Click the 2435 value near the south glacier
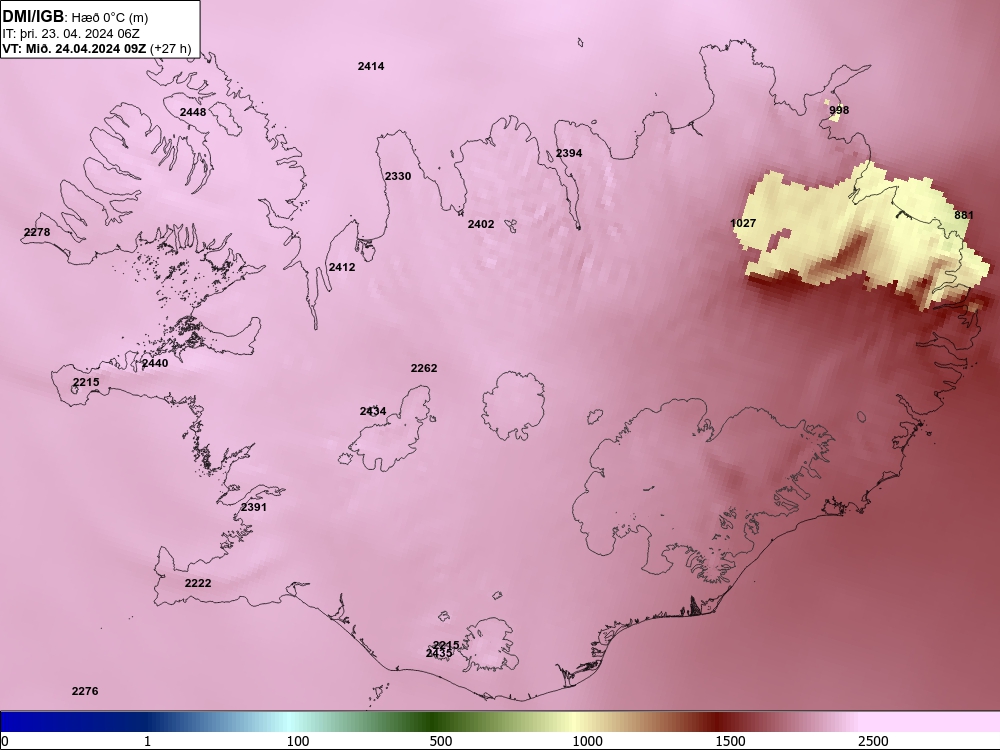Viewport: 1000px width, 750px height. [439, 654]
